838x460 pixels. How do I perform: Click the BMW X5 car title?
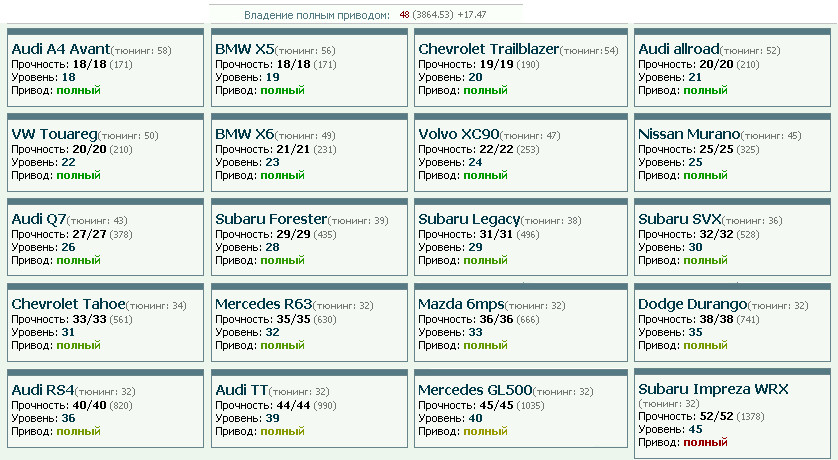[243, 49]
